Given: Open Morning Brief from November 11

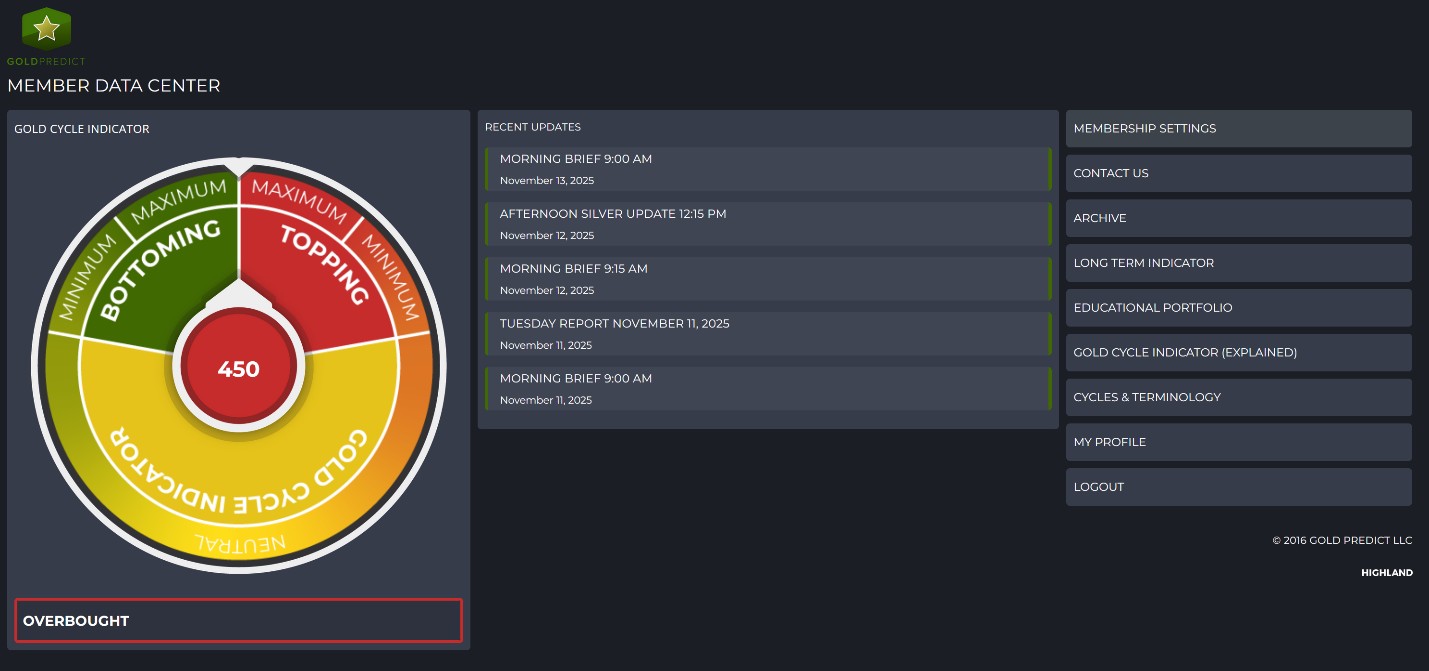Looking at the screenshot, I should (x=768, y=389).
